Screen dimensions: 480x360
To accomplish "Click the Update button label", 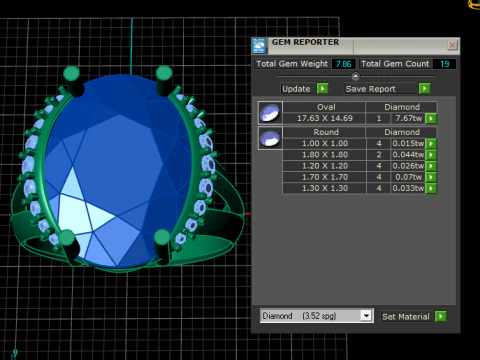I will coord(296,89).
